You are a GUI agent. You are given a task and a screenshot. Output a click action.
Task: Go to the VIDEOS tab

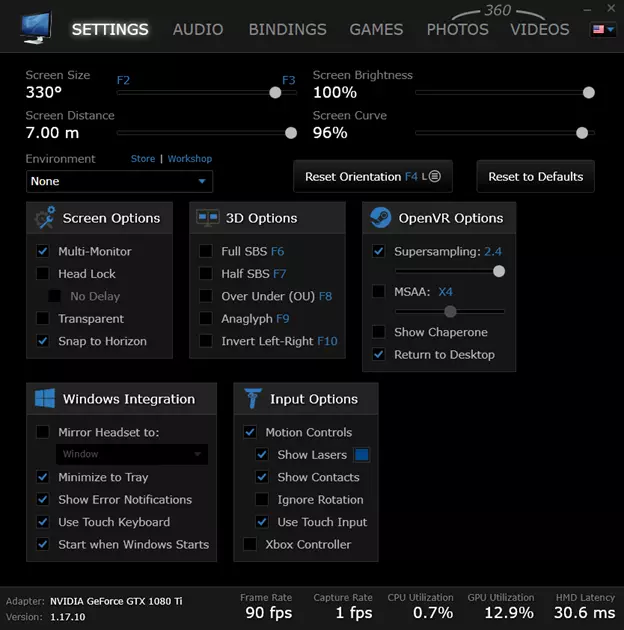coord(540,29)
